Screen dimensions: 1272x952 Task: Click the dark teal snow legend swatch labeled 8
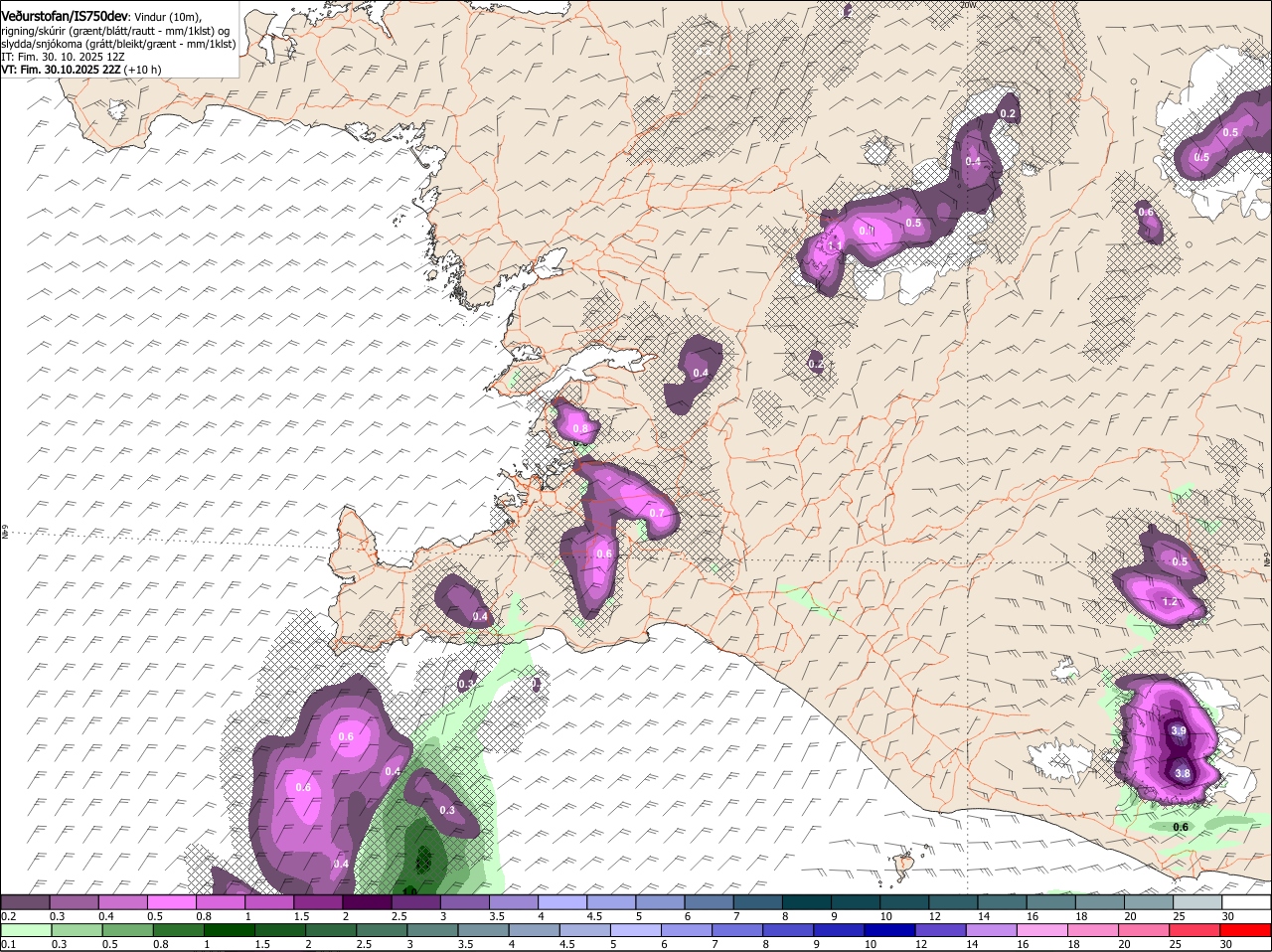click(808, 902)
